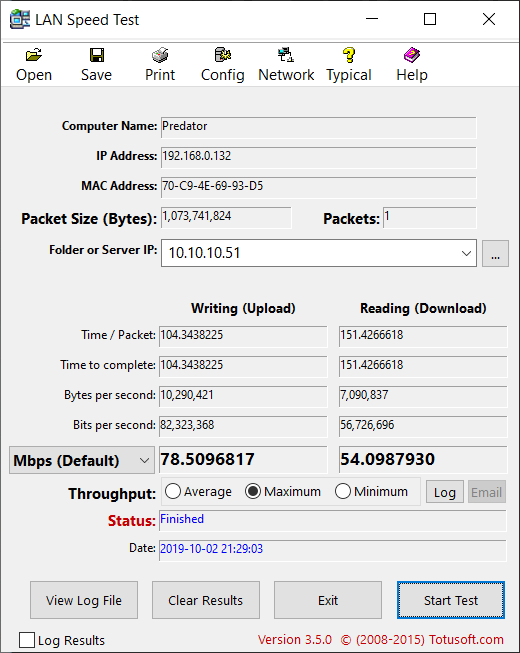Click the browse folder ellipsis button
The image size is (520, 653).
tap(495, 253)
